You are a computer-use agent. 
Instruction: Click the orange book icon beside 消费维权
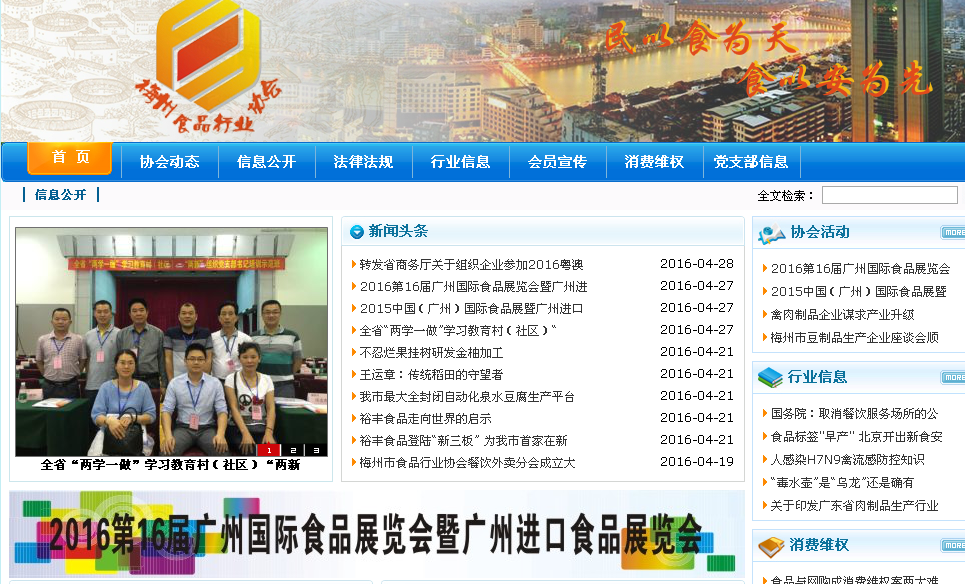[770, 546]
